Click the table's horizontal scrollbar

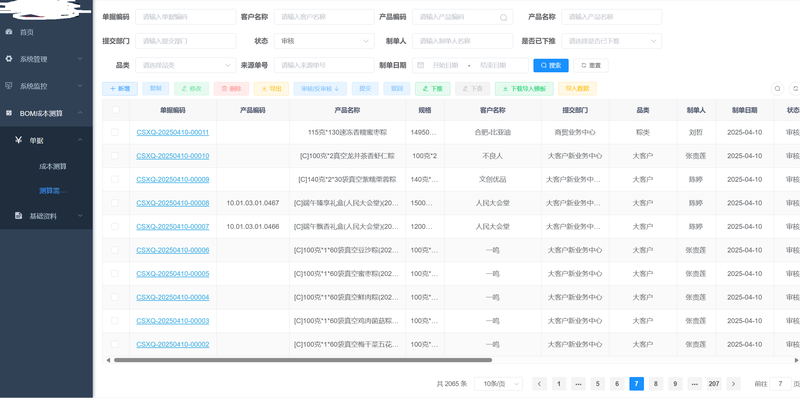coord(303,360)
